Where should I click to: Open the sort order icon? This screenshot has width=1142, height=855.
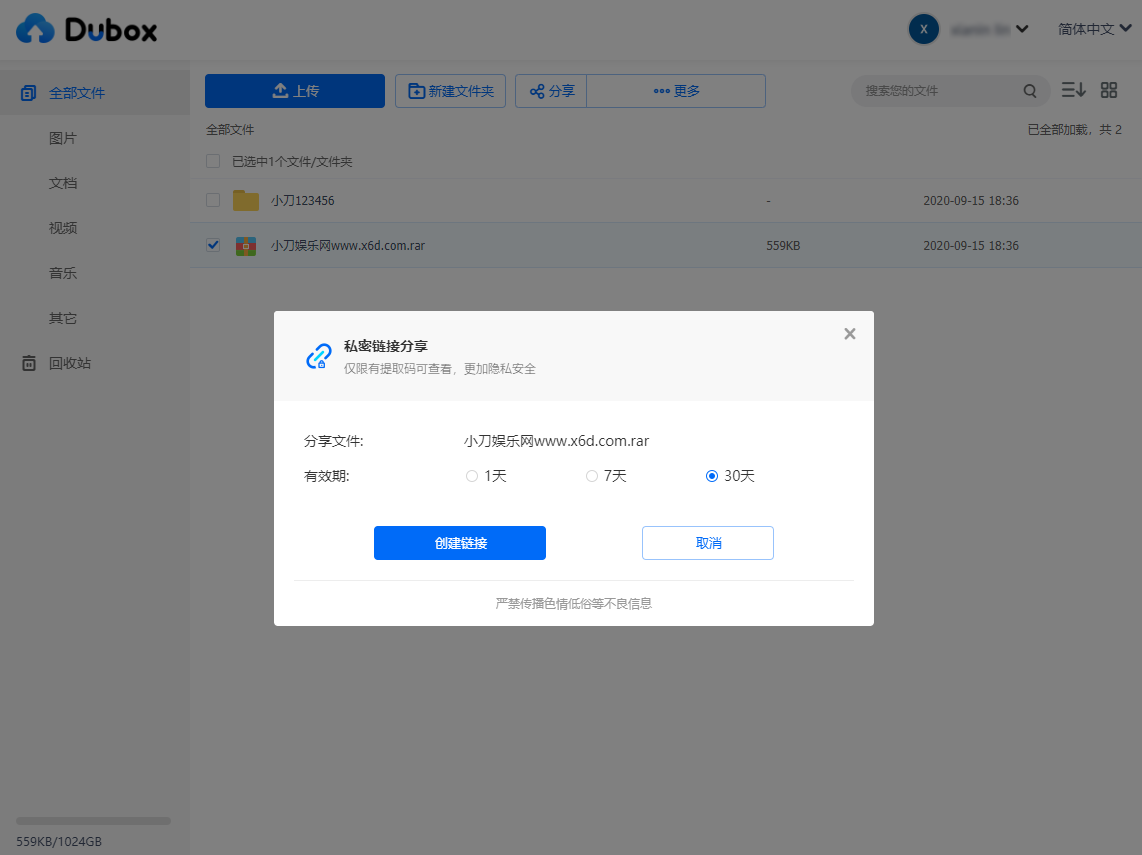1073,90
